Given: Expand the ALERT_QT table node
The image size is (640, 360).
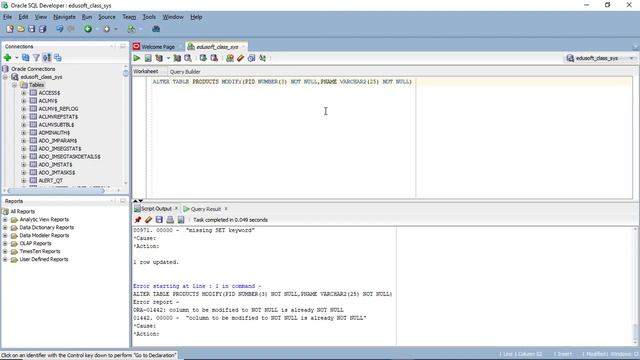Looking at the screenshot, I should tap(24, 180).
